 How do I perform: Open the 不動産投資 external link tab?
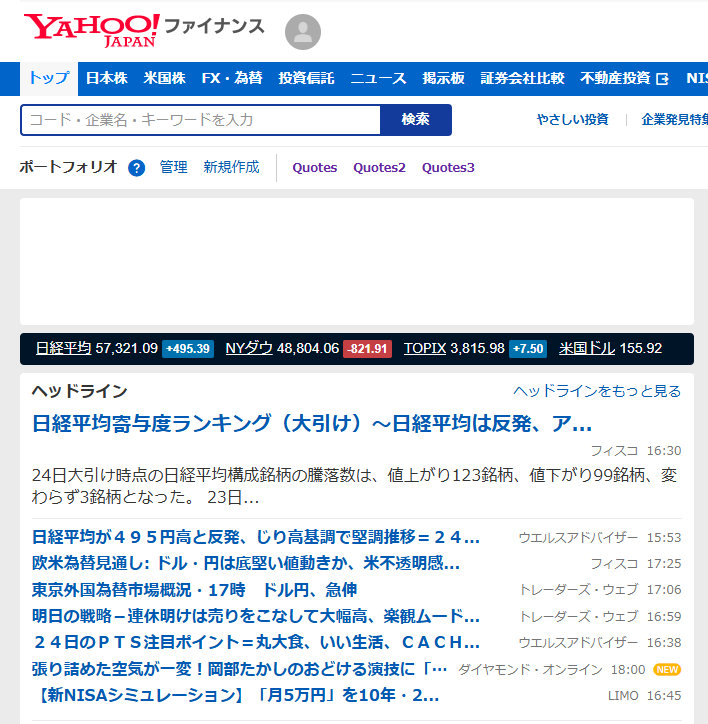click(624, 78)
